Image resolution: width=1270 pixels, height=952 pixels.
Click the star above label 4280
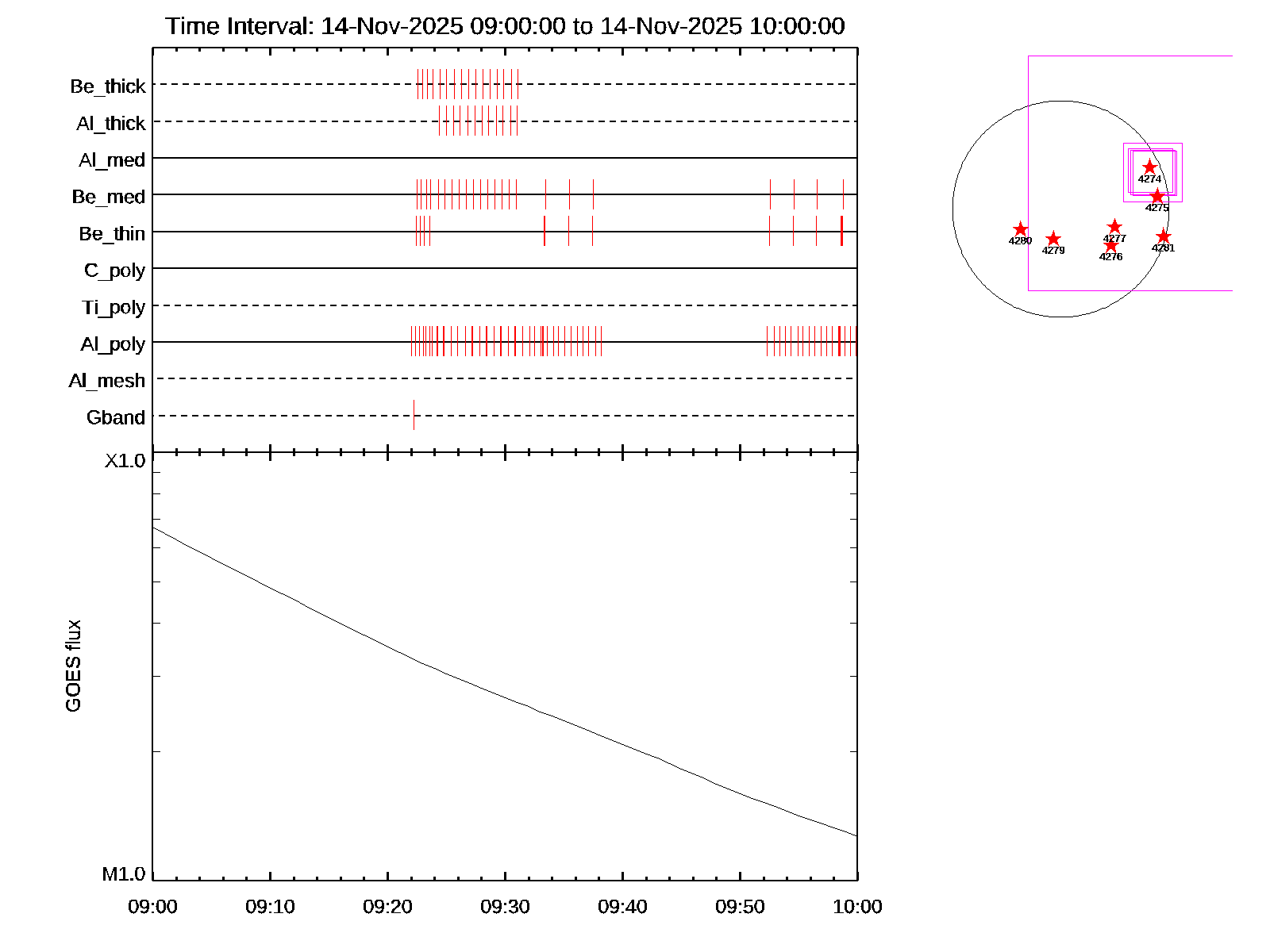[1020, 229]
